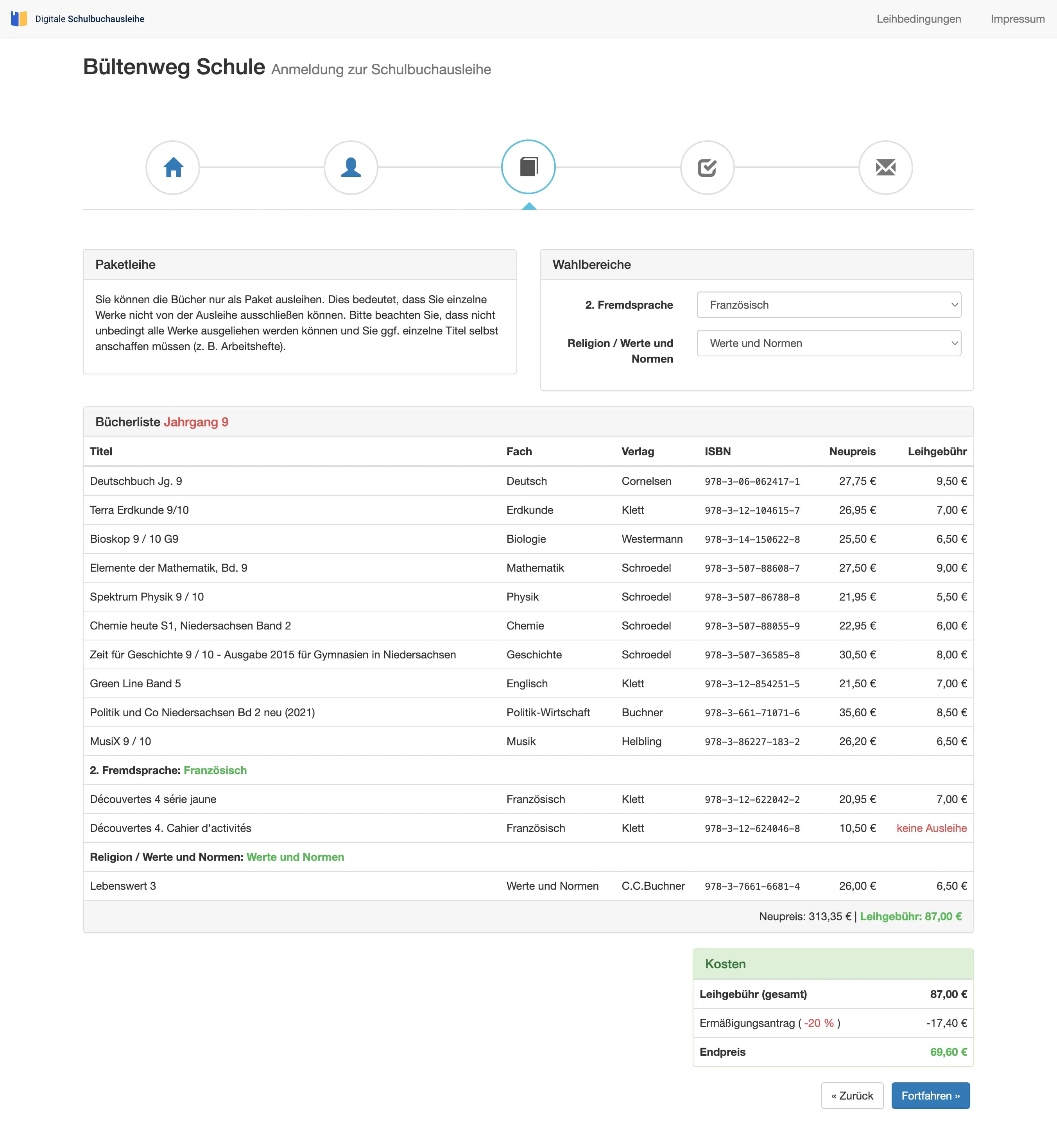The image size is (1057, 1148).
Task: Go to the user profile step icon
Action: pyautogui.click(x=351, y=168)
